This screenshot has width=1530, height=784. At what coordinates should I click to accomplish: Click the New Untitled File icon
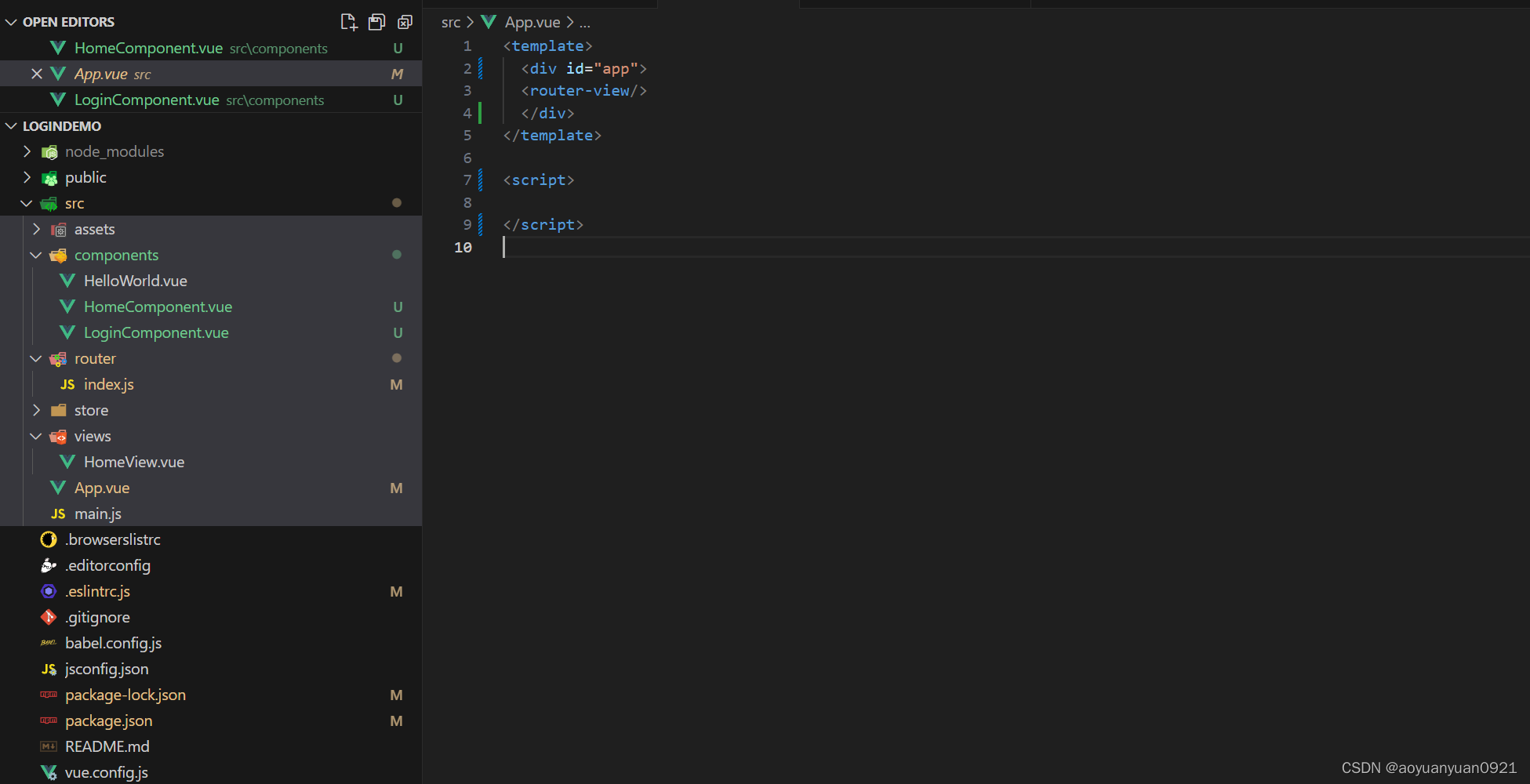coord(349,22)
